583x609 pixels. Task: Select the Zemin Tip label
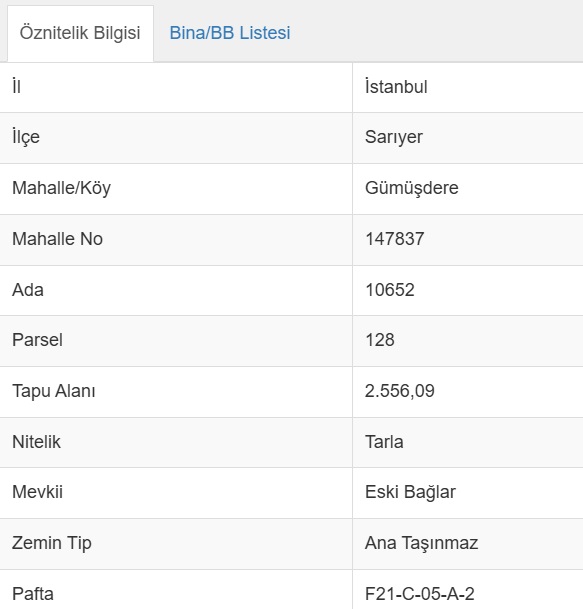[52, 543]
